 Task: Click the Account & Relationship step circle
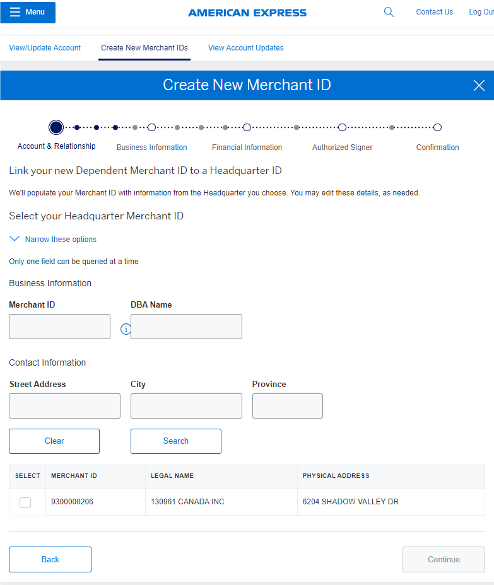(56, 127)
